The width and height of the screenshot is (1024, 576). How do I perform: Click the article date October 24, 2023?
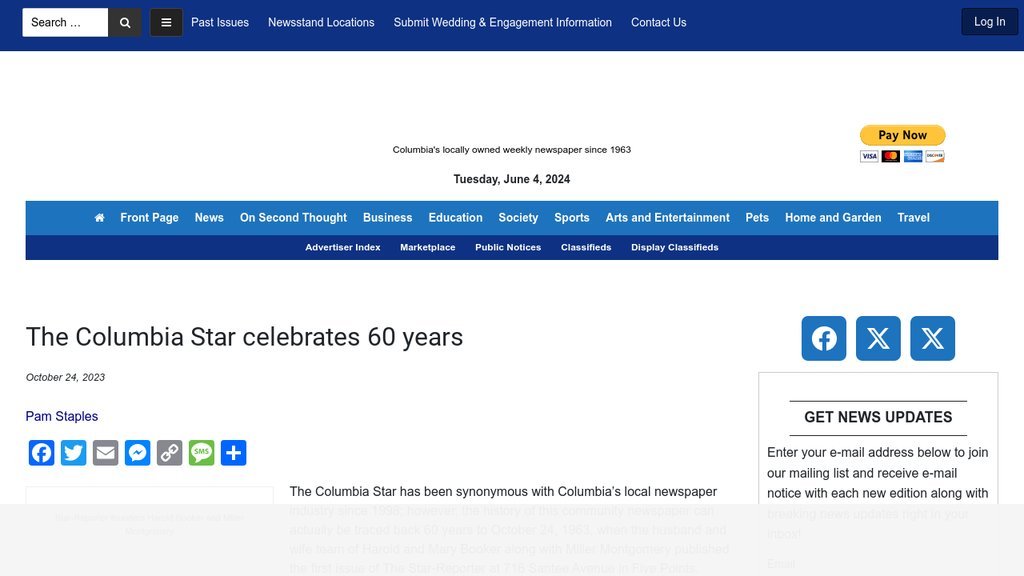65,377
